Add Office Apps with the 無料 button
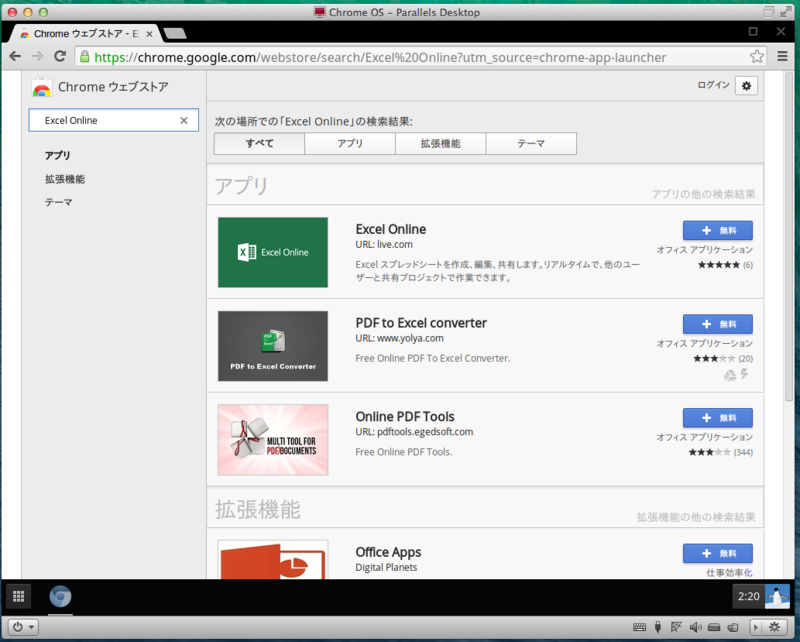Screen dimensions: 800x642 [717, 553]
